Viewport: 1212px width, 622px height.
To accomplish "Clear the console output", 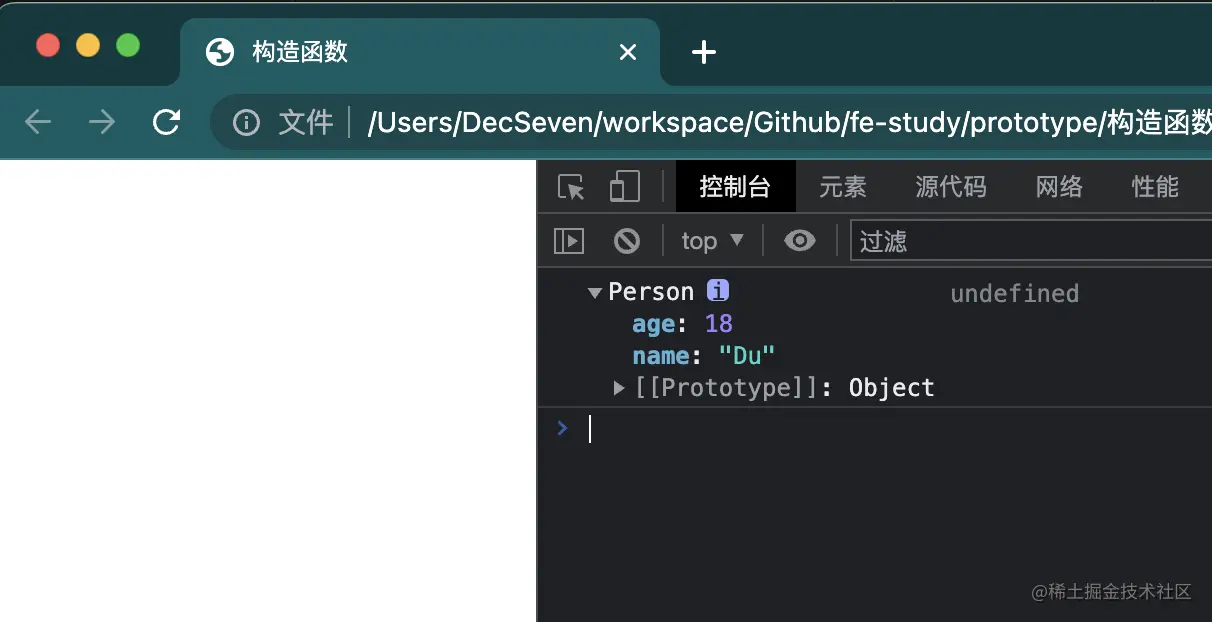I will click(627, 241).
